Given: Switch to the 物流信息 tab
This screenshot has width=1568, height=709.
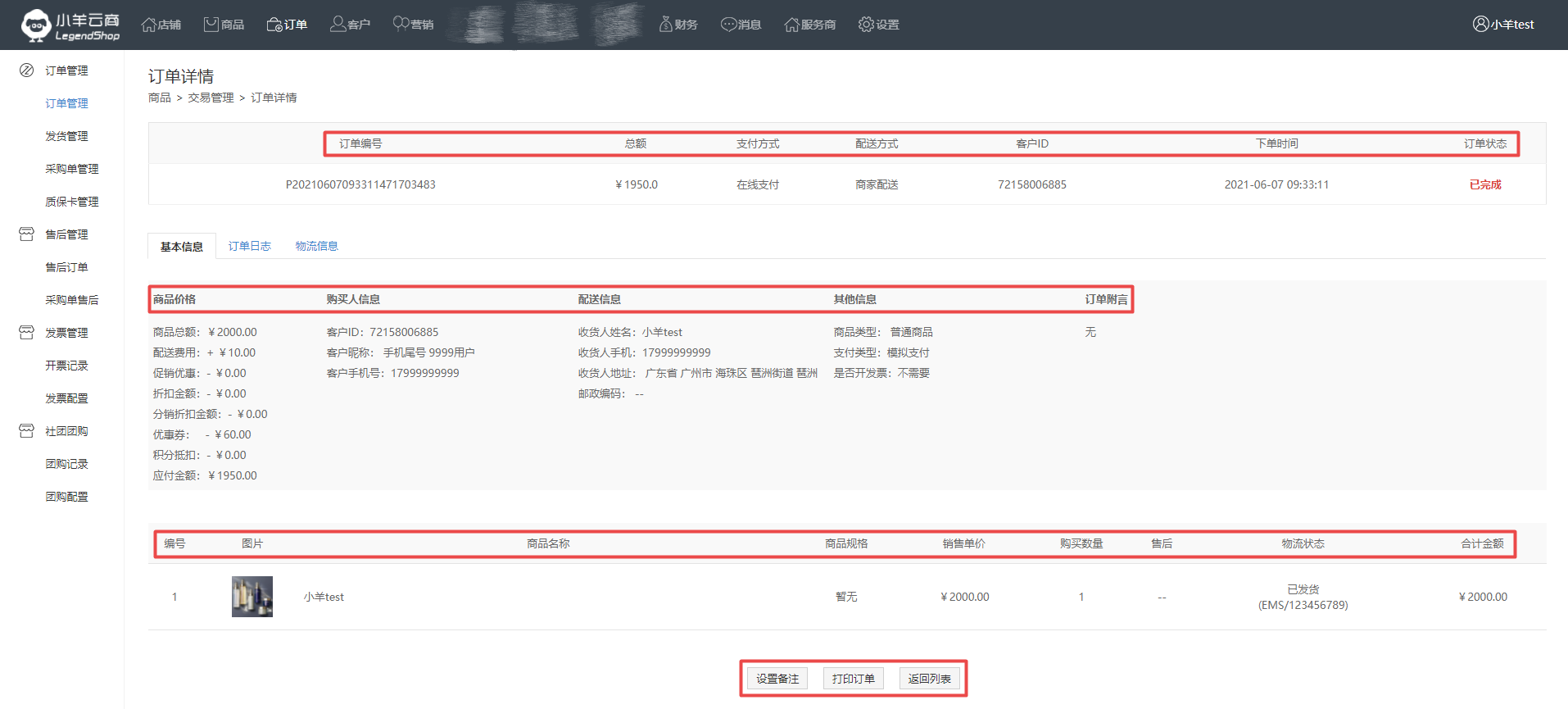Looking at the screenshot, I should pyautogui.click(x=316, y=246).
